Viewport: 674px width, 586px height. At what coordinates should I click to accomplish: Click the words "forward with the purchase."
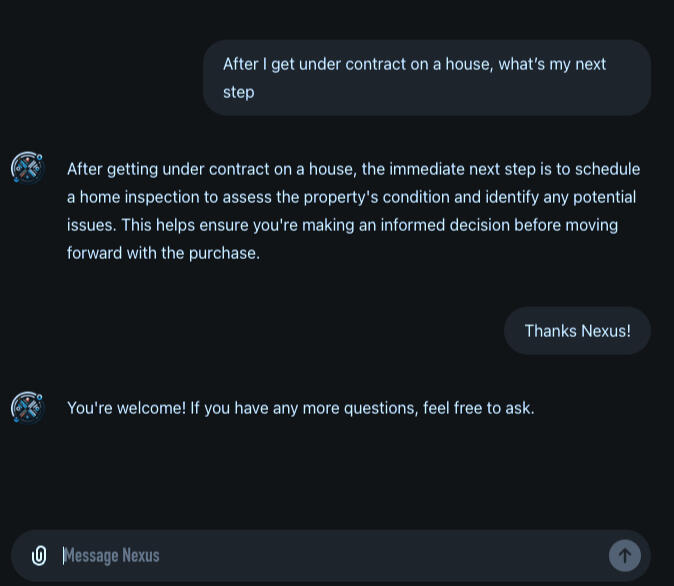click(x=163, y=253)
